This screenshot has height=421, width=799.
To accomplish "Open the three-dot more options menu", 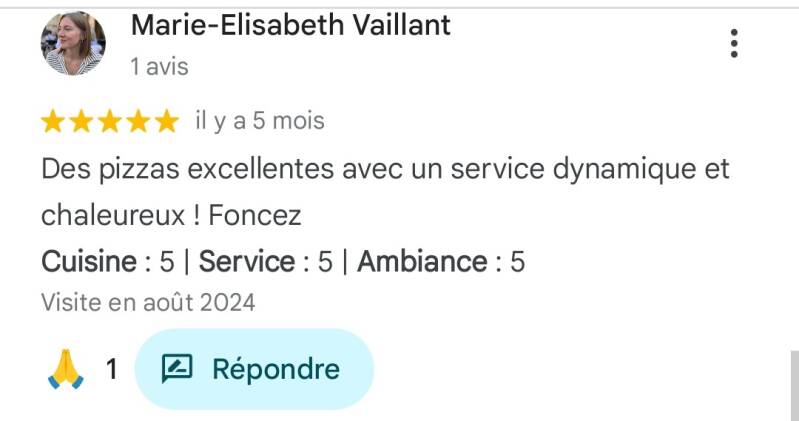I will click(x=734, y=43).
